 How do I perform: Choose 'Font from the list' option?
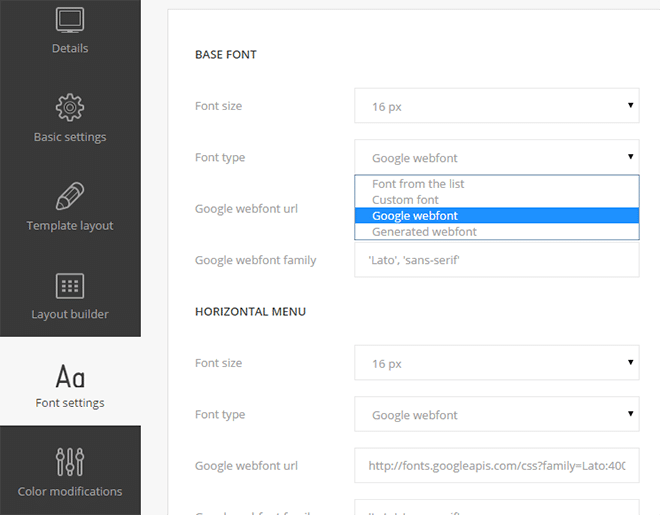[x=418, y=184]
